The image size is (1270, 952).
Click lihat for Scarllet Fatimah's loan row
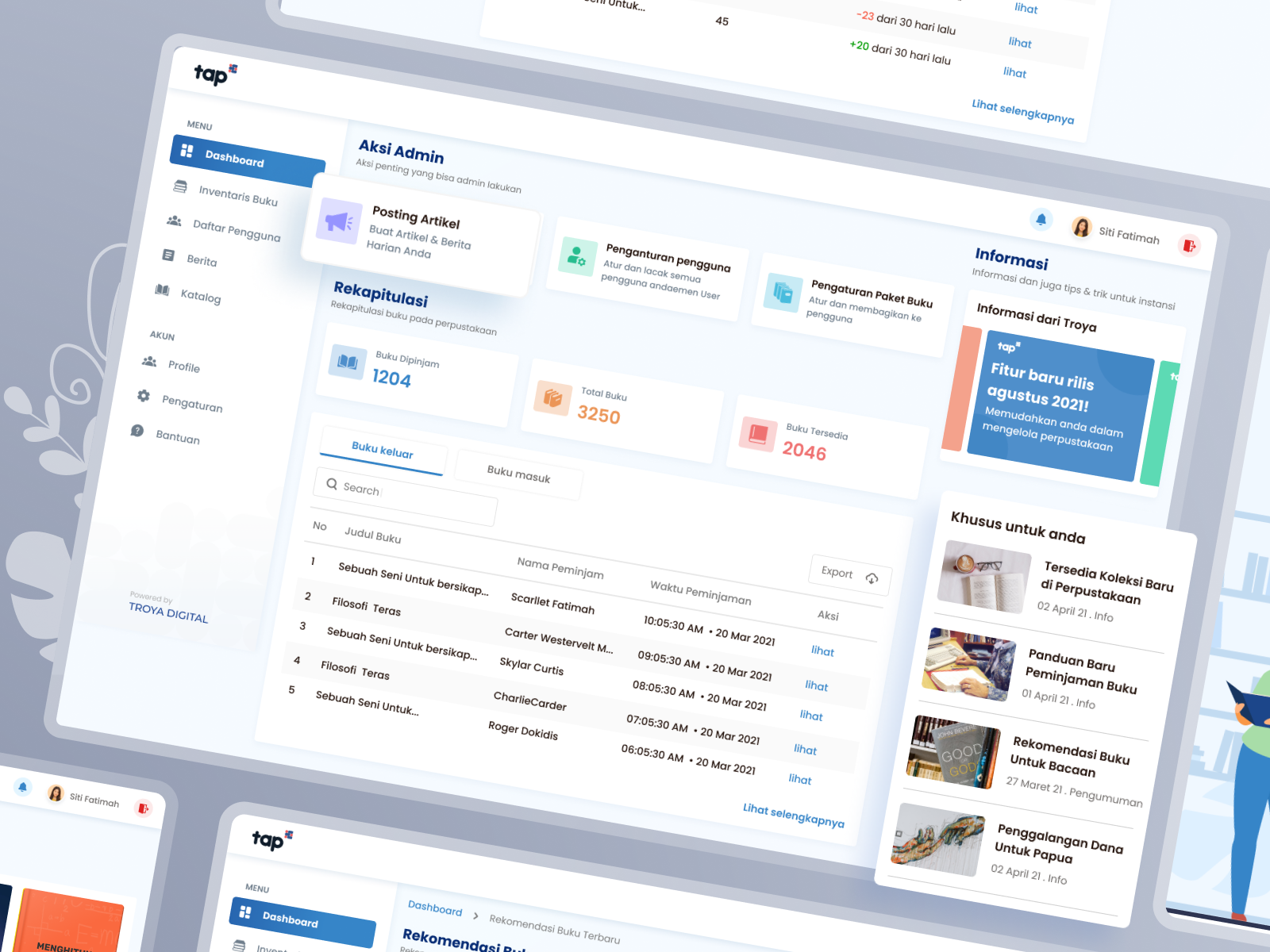coord(822,651)
